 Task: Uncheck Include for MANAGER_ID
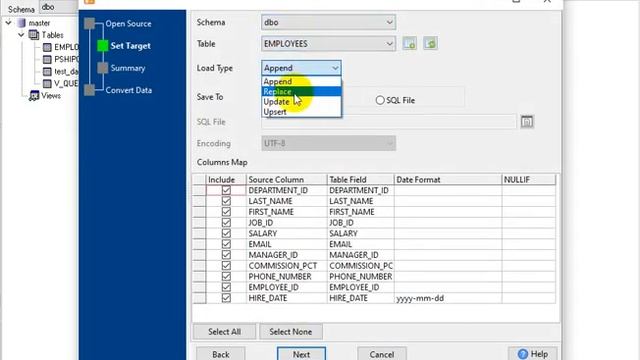click(x=226, y=255)
